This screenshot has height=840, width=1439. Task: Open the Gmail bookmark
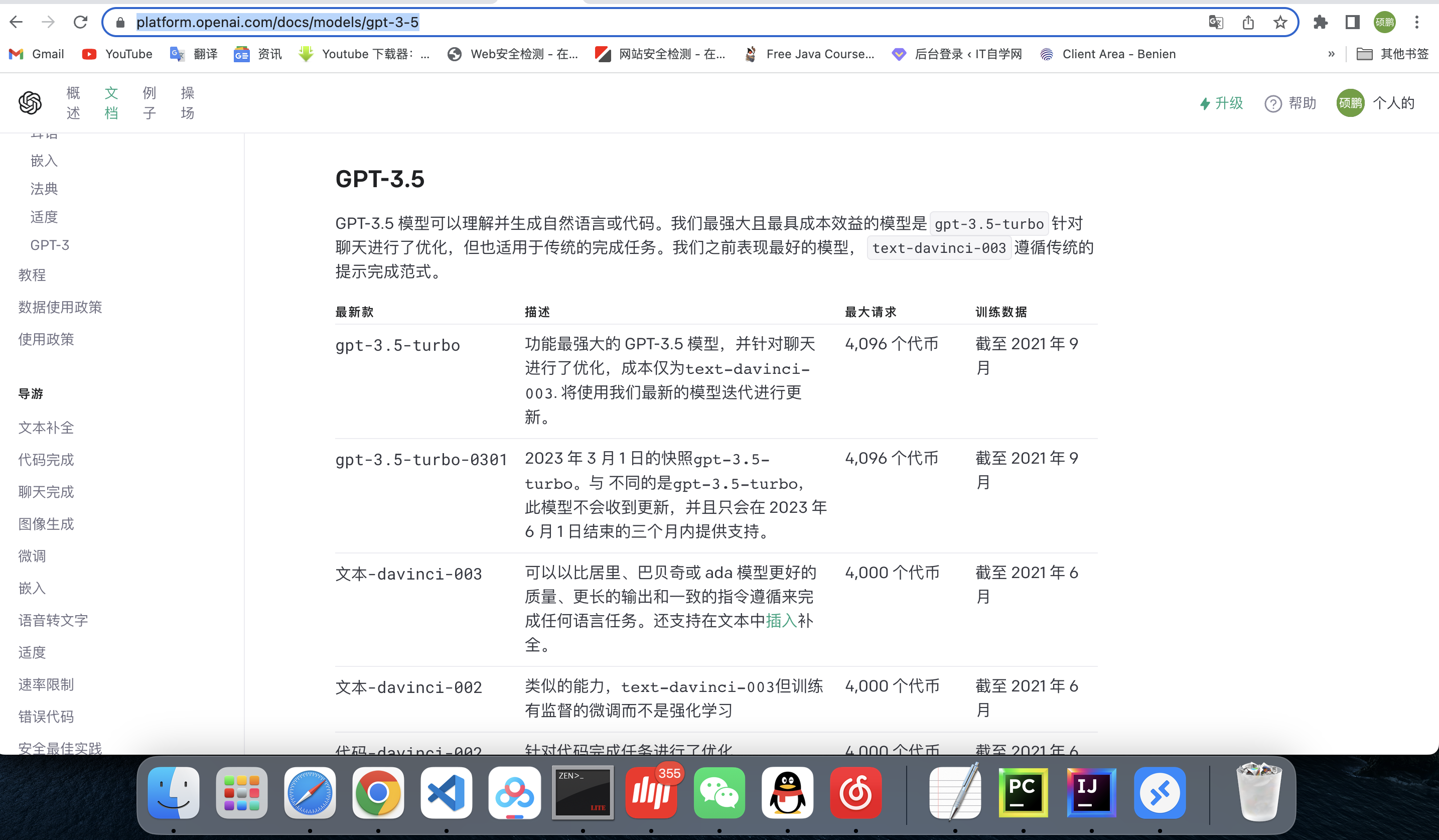click(37, 54)
